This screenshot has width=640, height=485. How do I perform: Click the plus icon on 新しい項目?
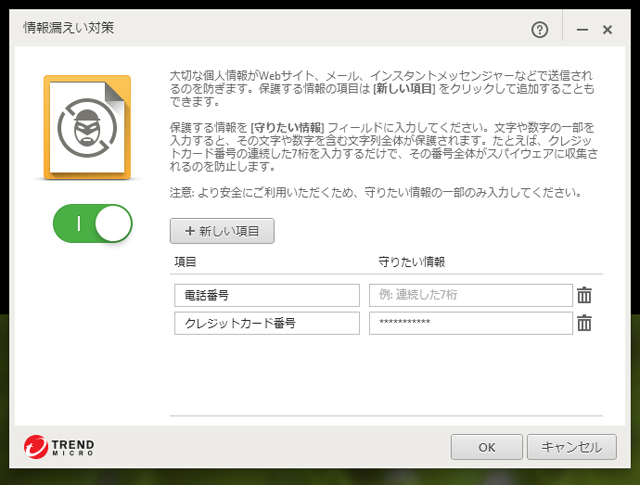(x=189, y=231)
